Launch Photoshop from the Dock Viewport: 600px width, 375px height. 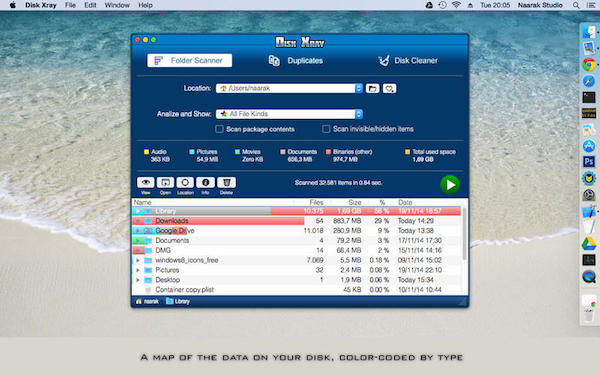[589, 162]
